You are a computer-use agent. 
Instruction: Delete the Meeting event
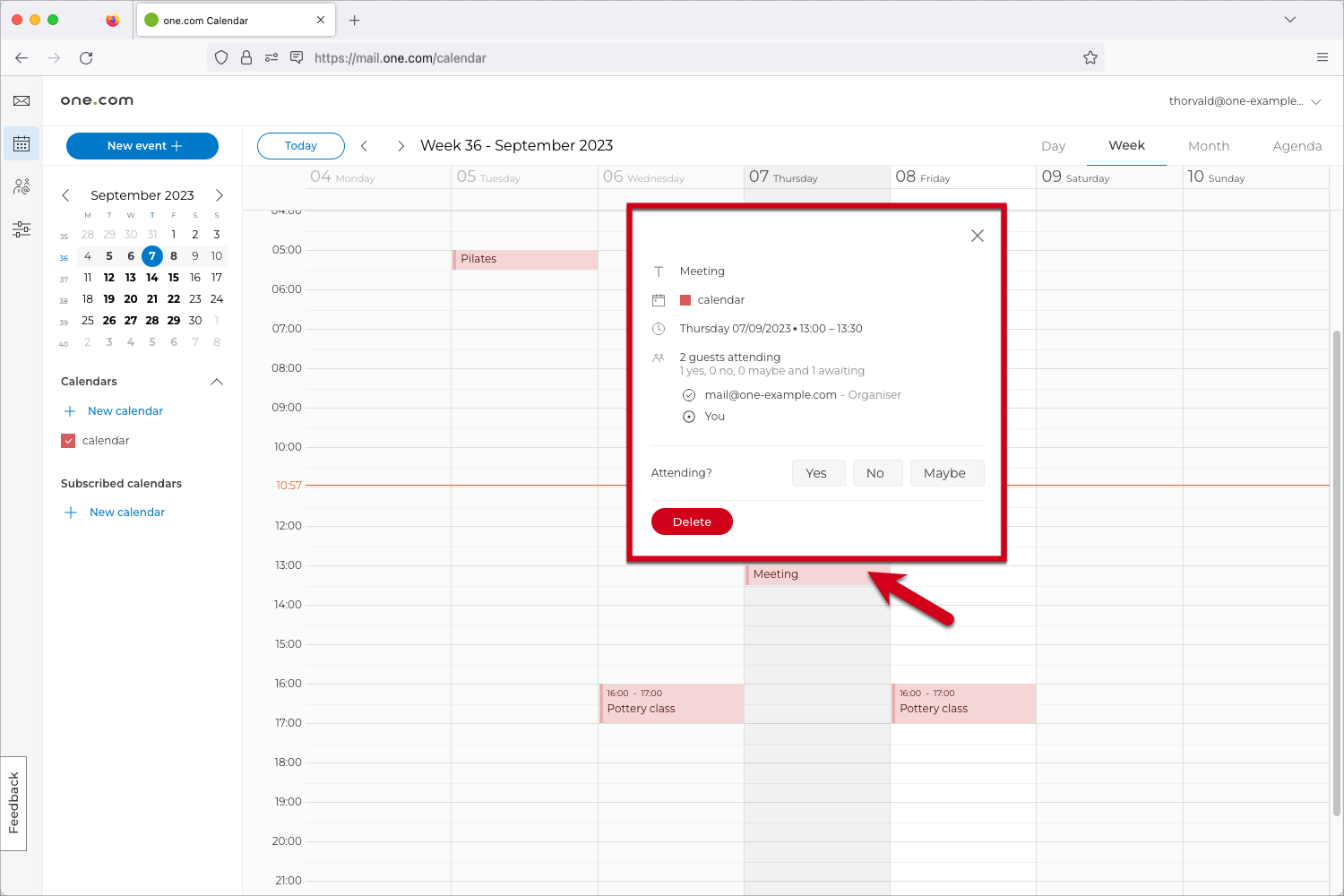pyautogui.click(x=692, y=521)
